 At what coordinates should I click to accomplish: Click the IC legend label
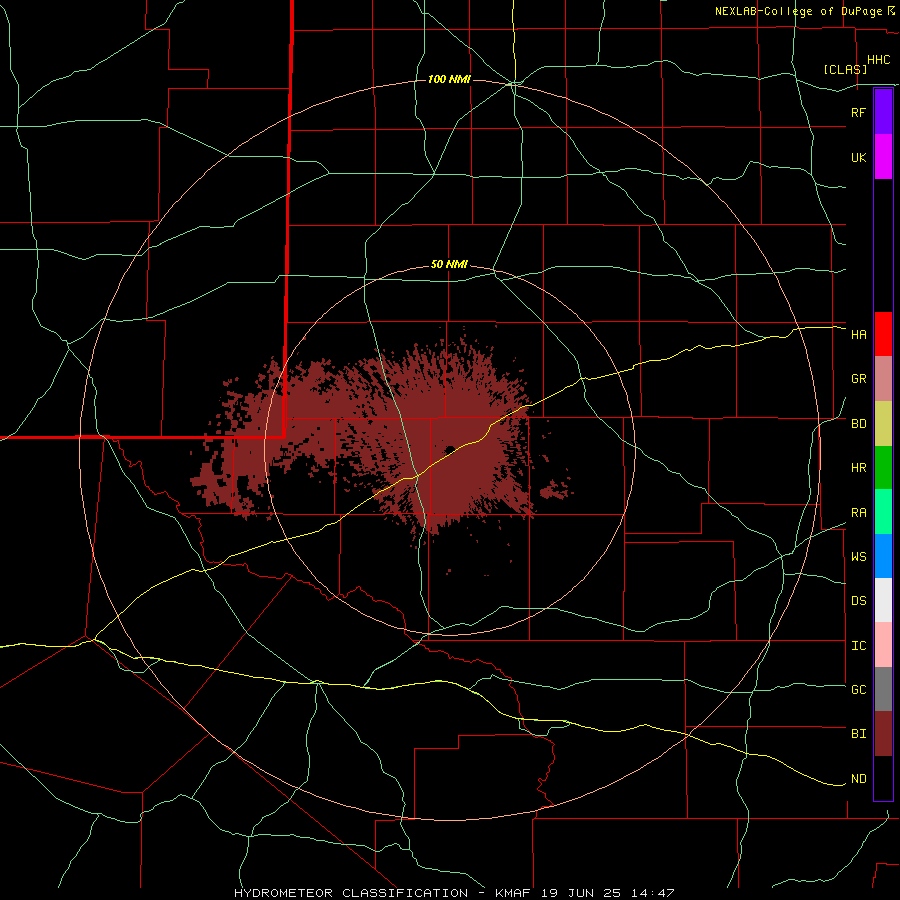(x=858, y=645)
